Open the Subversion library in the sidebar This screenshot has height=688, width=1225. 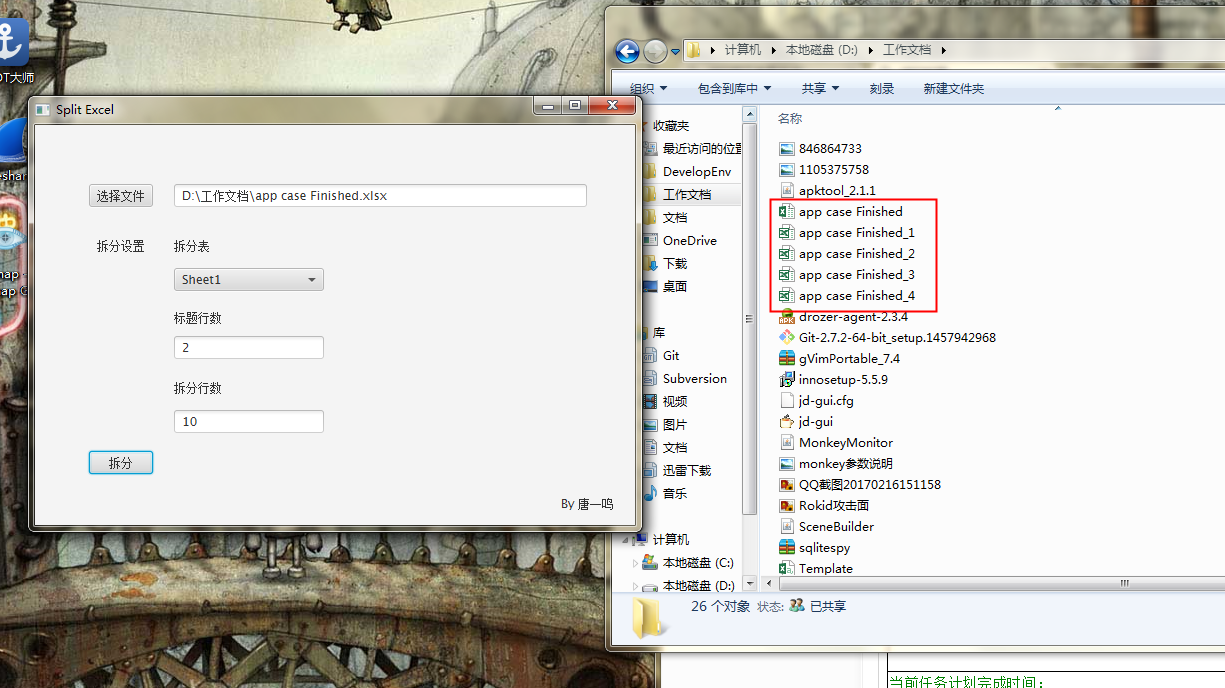685,379
